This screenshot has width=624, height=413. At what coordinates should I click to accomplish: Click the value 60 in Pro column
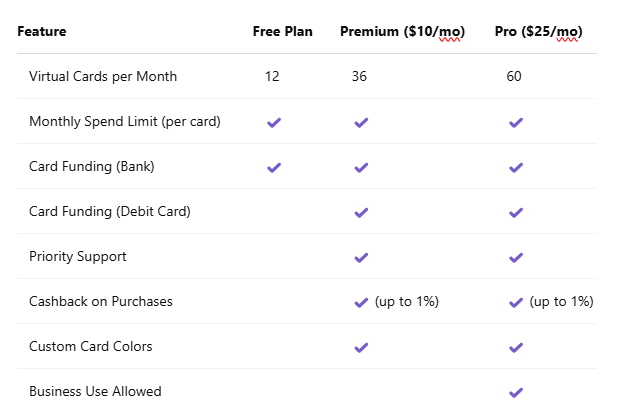[514, 76]
